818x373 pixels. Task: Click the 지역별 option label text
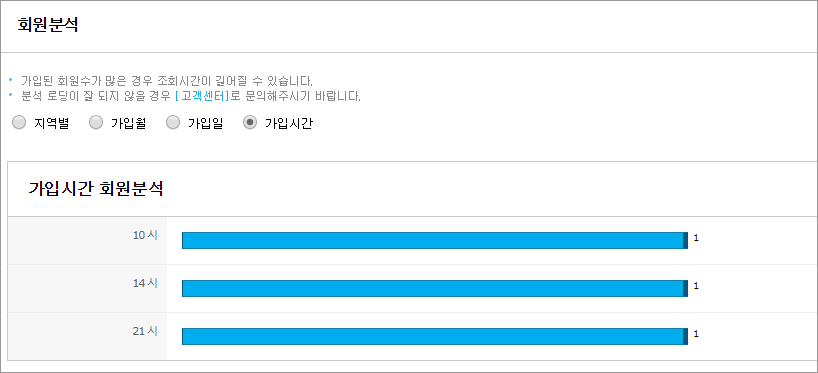coord(52,124)
